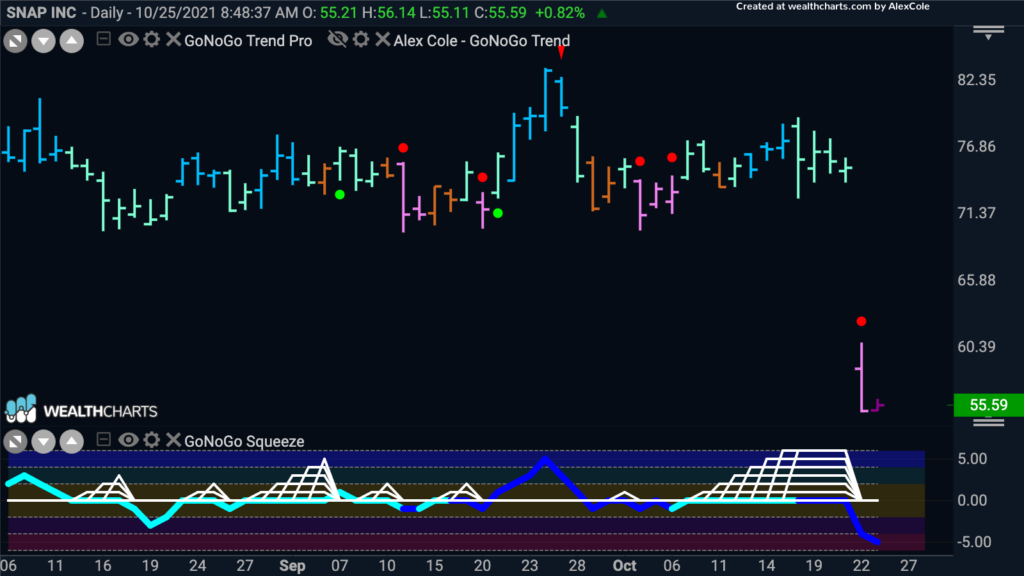1024x576 pixels.
Task: Remove the Alex Cole - GoNoGo Trend indicator
Action: tap(383, 39)
